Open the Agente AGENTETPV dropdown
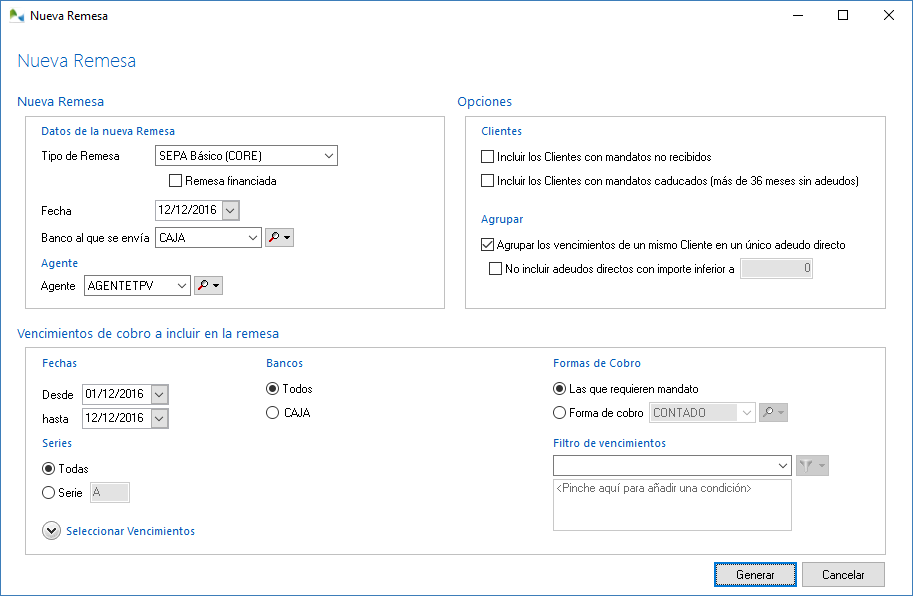This screenshot has height=596, width=913. coord(180,286)
